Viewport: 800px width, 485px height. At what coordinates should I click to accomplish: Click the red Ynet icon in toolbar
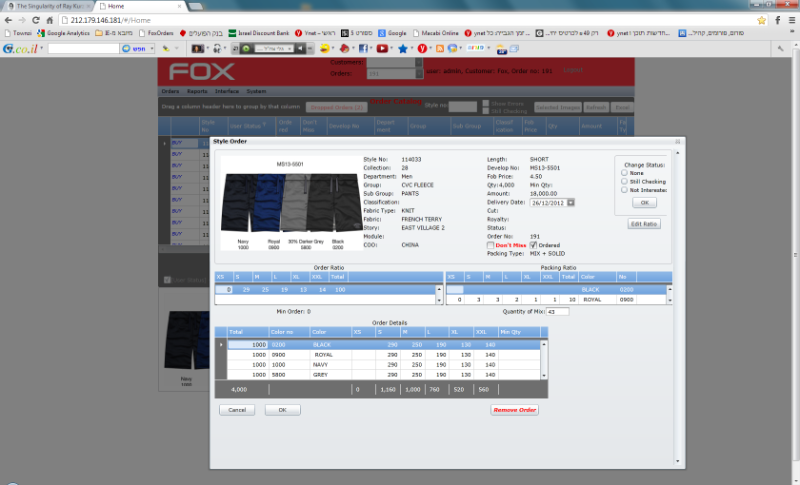pyautogui.click(x=422, y=48)
